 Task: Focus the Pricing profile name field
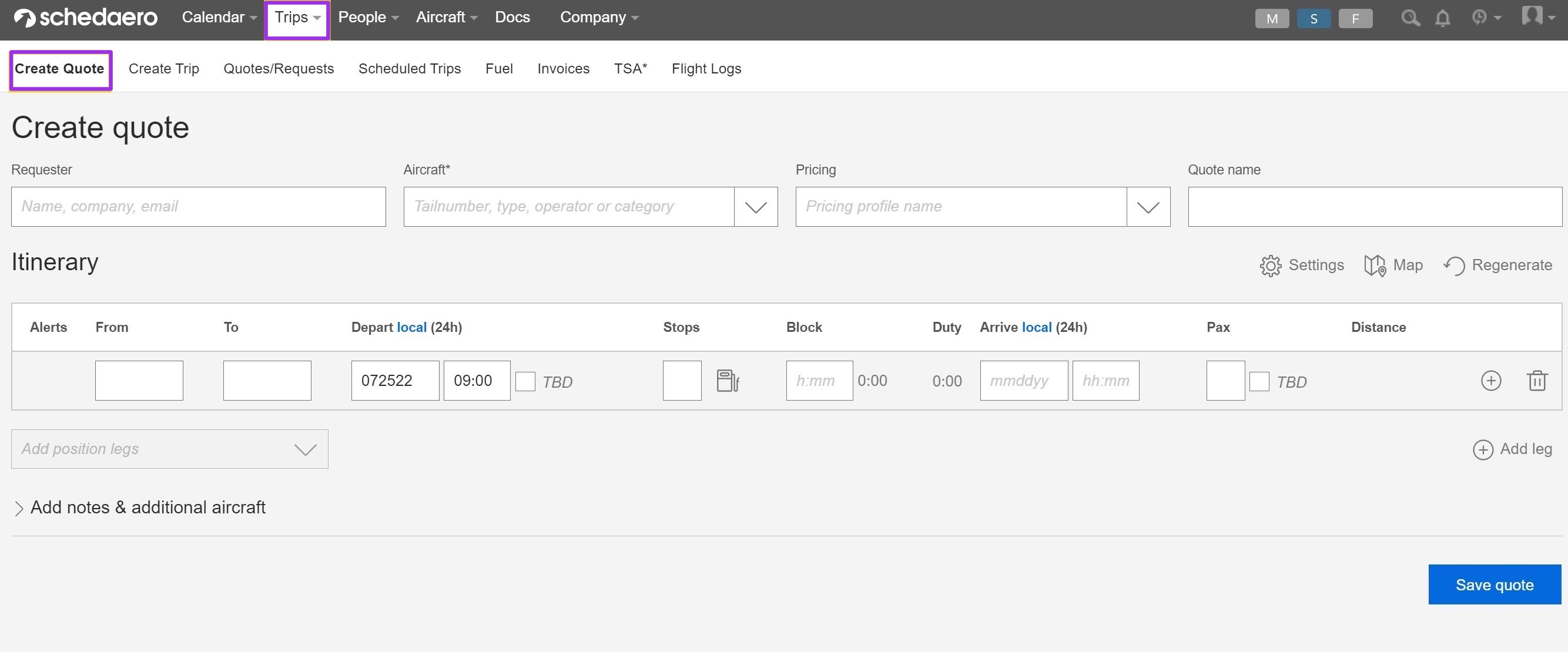(960, 207)
